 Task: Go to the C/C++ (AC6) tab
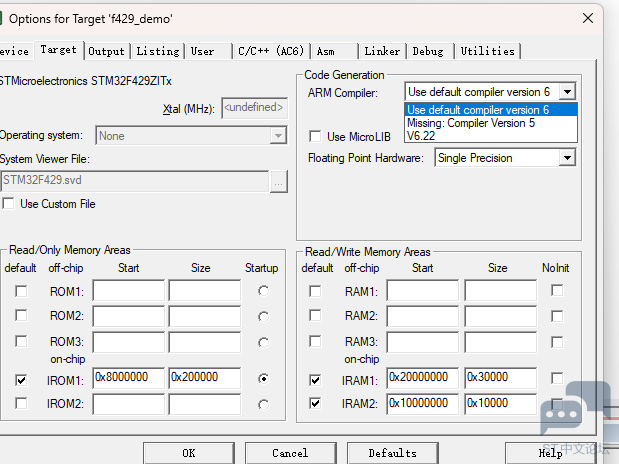(271, 51)
